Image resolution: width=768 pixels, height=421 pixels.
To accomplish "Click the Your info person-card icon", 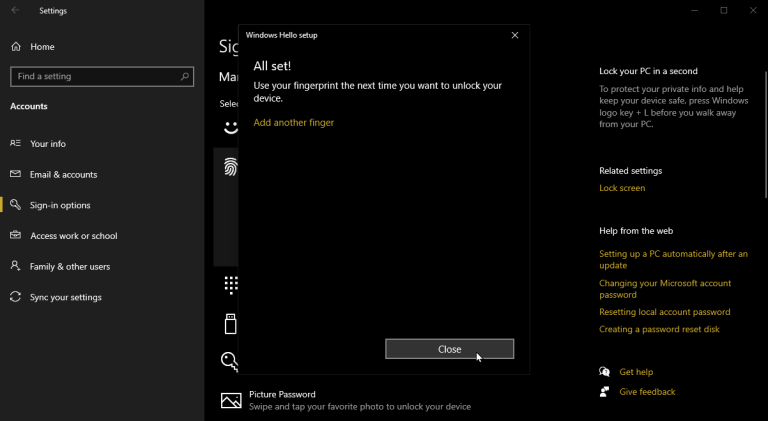I will coord(16,143).
